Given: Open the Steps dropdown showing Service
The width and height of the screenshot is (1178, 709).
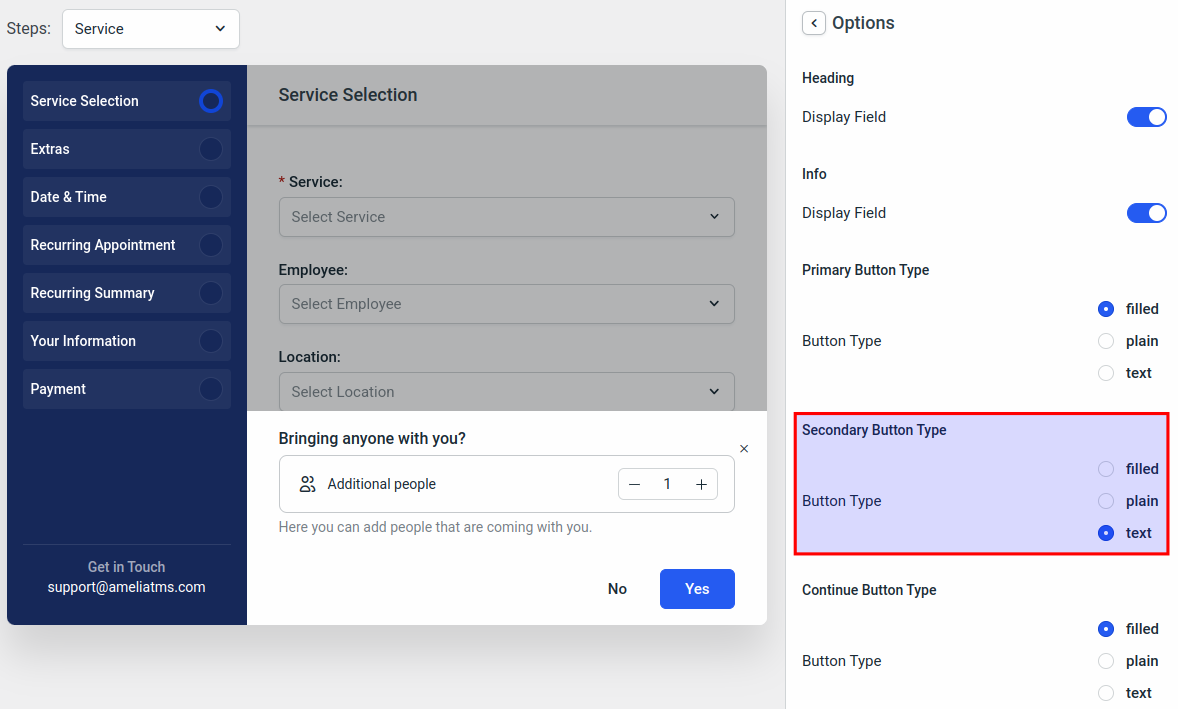Looking at the screenshot, I should 151,29.
